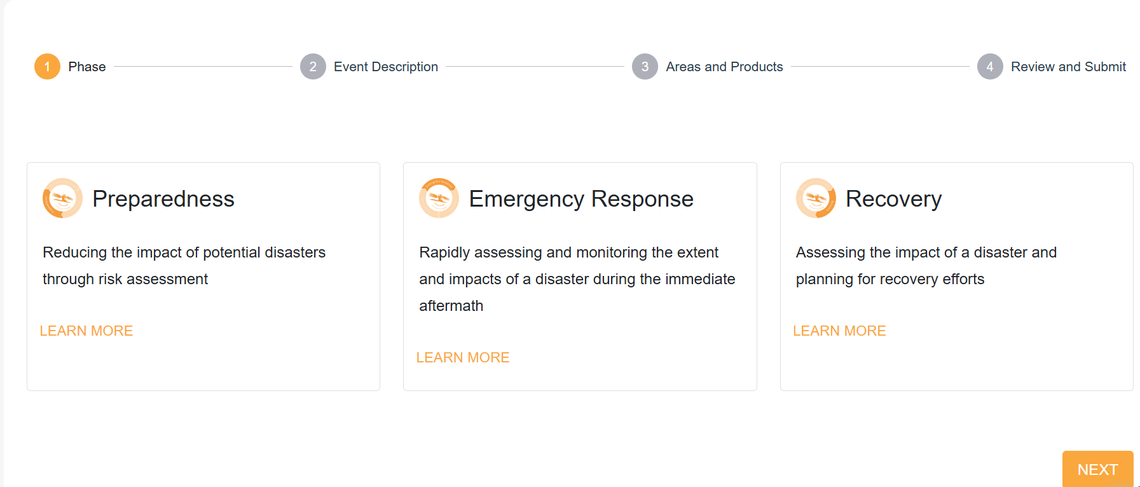Viewport: 1140px width, 487px height.
Task: Select the step 4 number circle
Action: pos(990,67)
